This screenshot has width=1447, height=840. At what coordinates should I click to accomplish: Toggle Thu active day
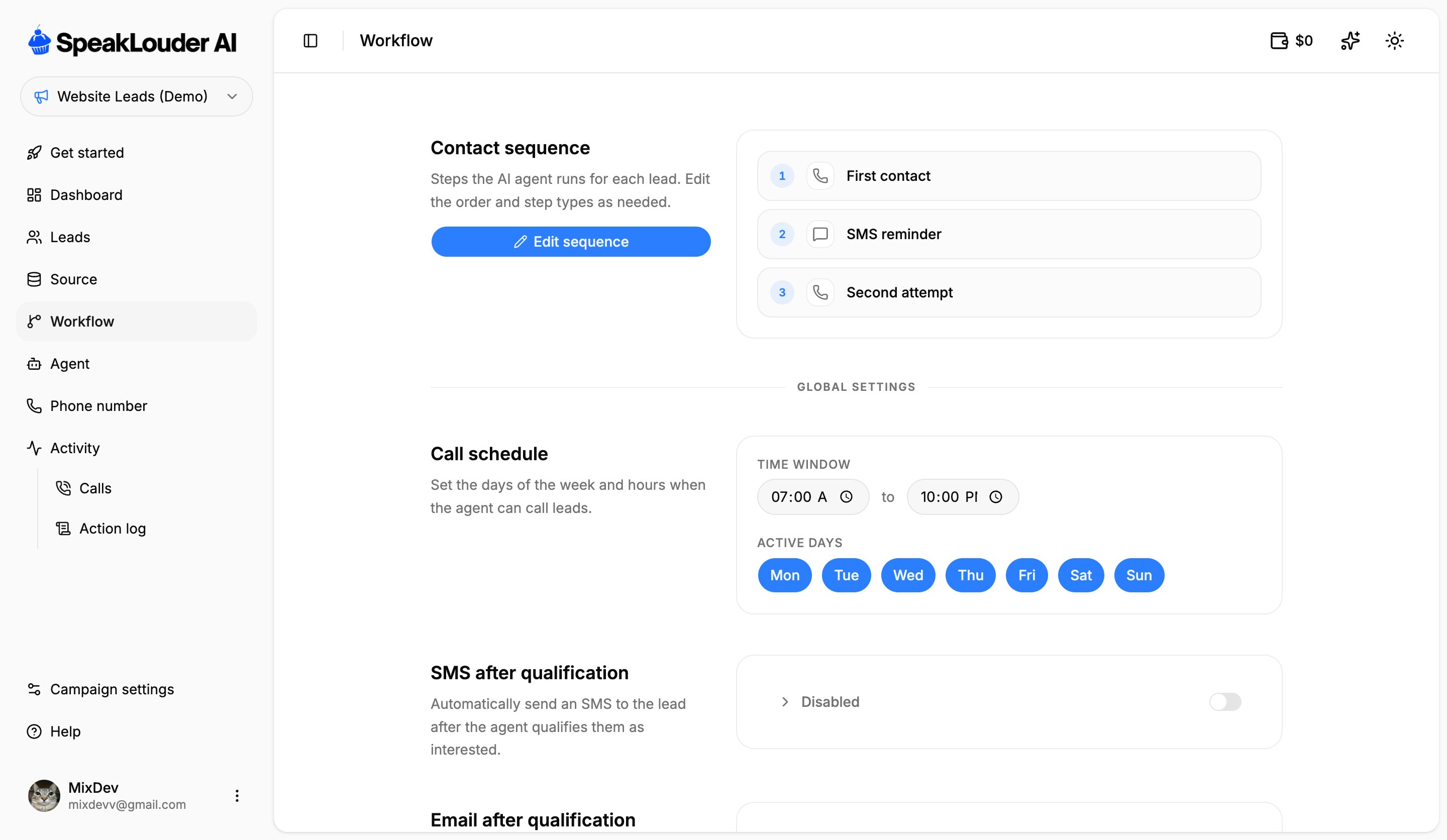[970, 575]
